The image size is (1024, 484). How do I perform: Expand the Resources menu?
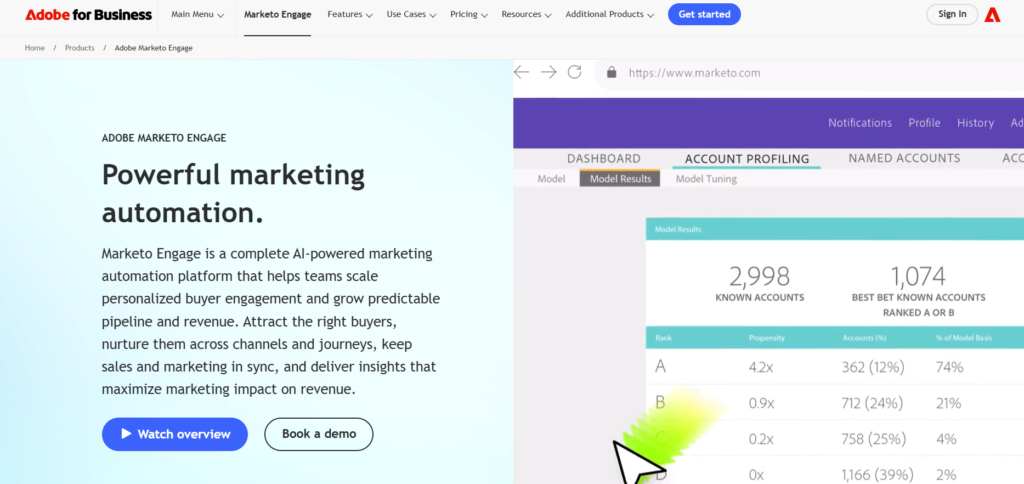(527, 15)
